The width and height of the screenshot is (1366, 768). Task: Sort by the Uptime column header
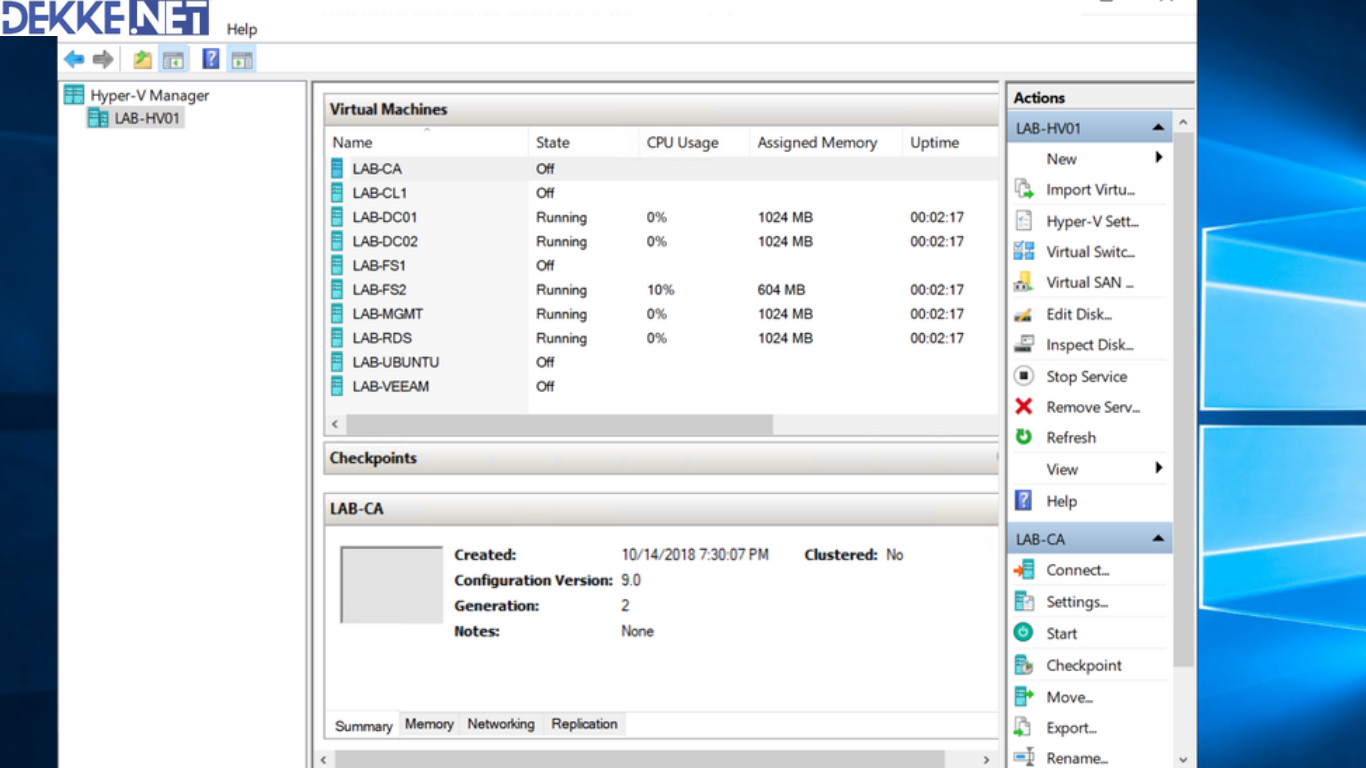[x=950, y=142]
